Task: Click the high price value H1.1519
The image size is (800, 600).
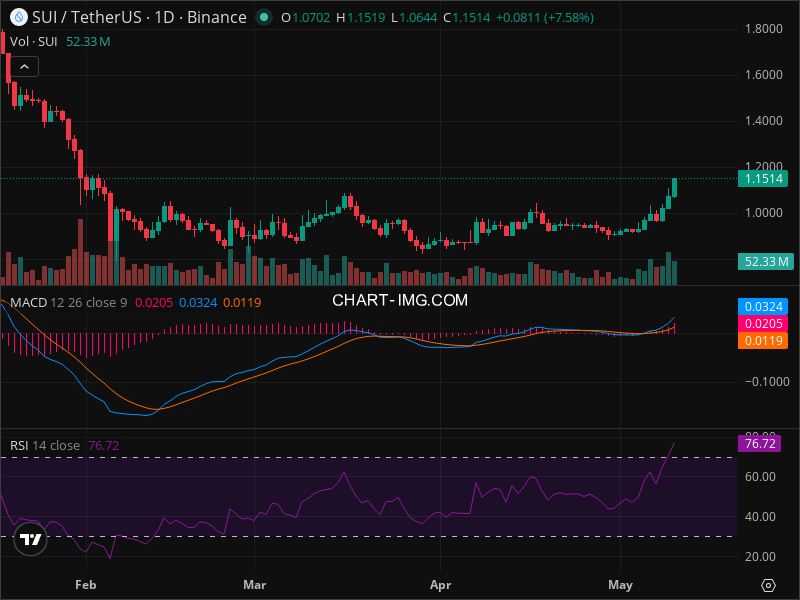Action: (361, 18)
